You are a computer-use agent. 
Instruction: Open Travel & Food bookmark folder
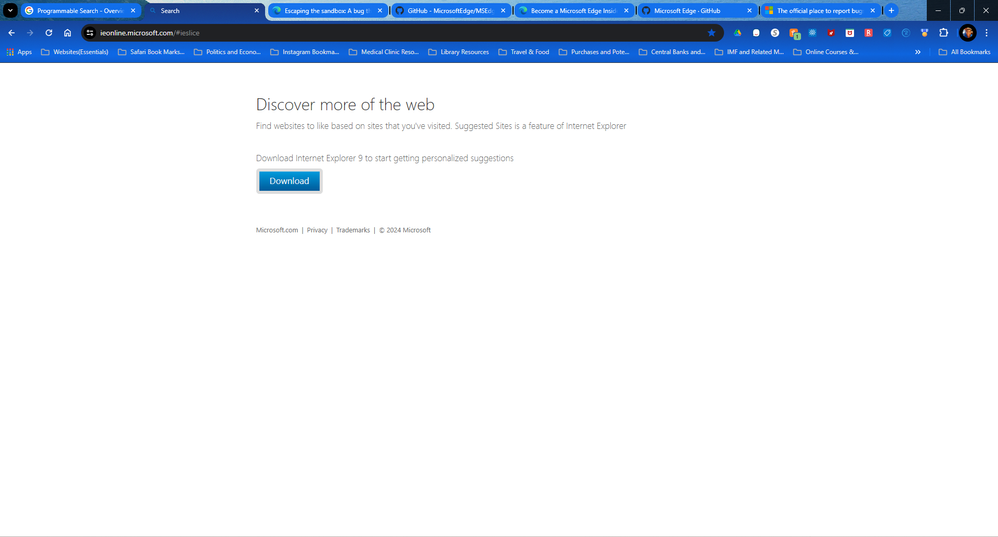tap(523, 52)
